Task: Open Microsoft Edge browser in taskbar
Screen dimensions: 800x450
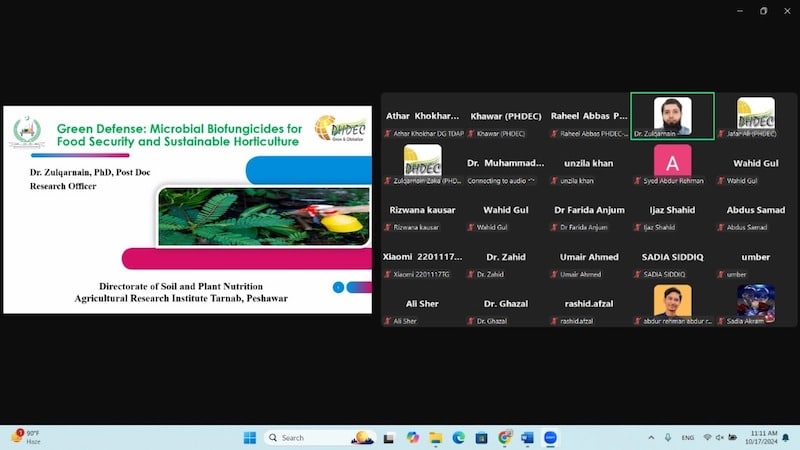Action: [x=459, y=438]
